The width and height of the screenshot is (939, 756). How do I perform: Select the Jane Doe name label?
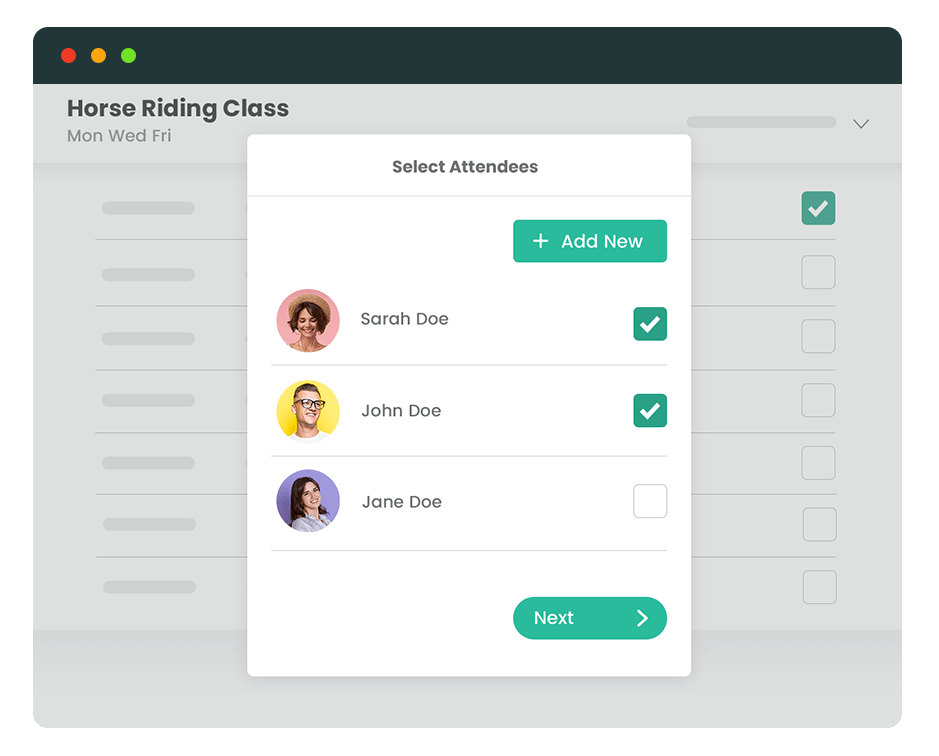(402, 502)
